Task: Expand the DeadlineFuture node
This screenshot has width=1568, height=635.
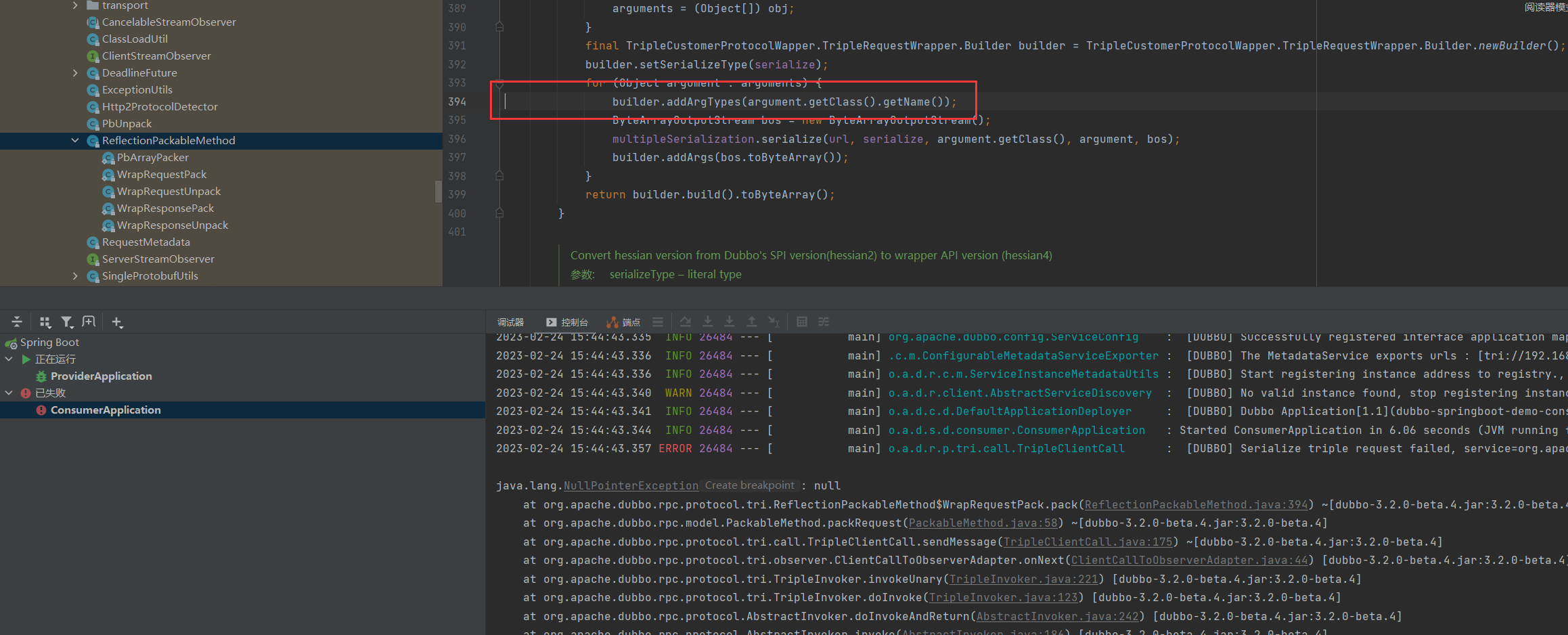Action: (75, 73)
